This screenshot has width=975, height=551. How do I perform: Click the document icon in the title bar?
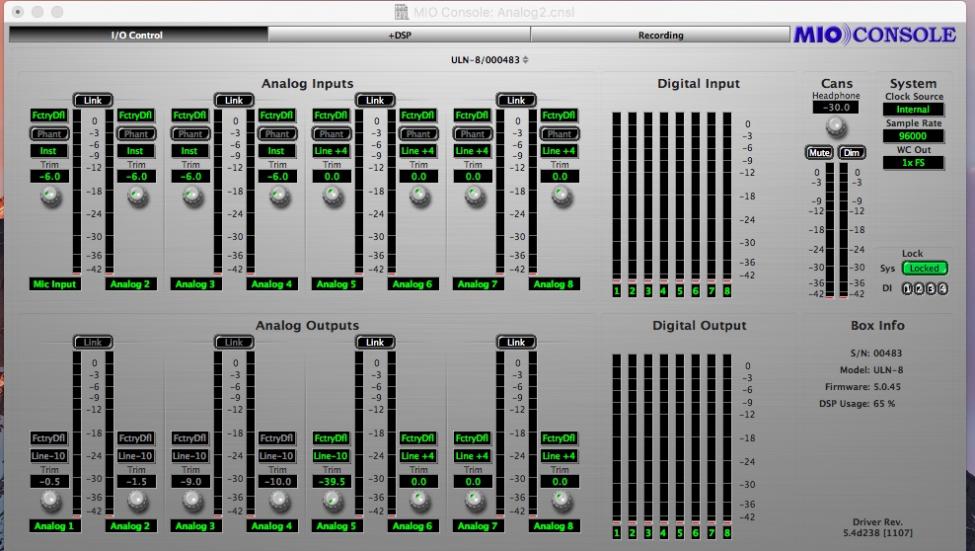pyautogui.click(x=401, y=12)
